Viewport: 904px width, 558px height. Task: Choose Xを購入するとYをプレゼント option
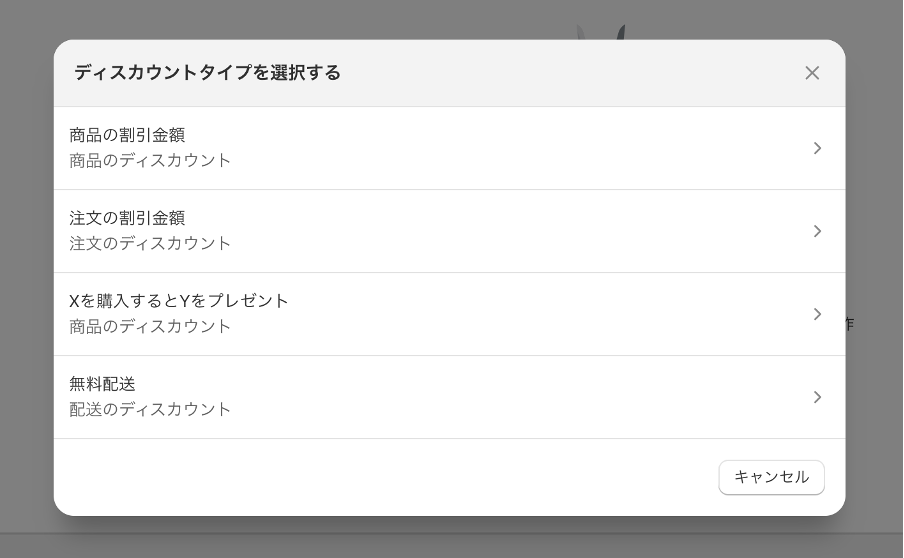[x=450, y=314]
